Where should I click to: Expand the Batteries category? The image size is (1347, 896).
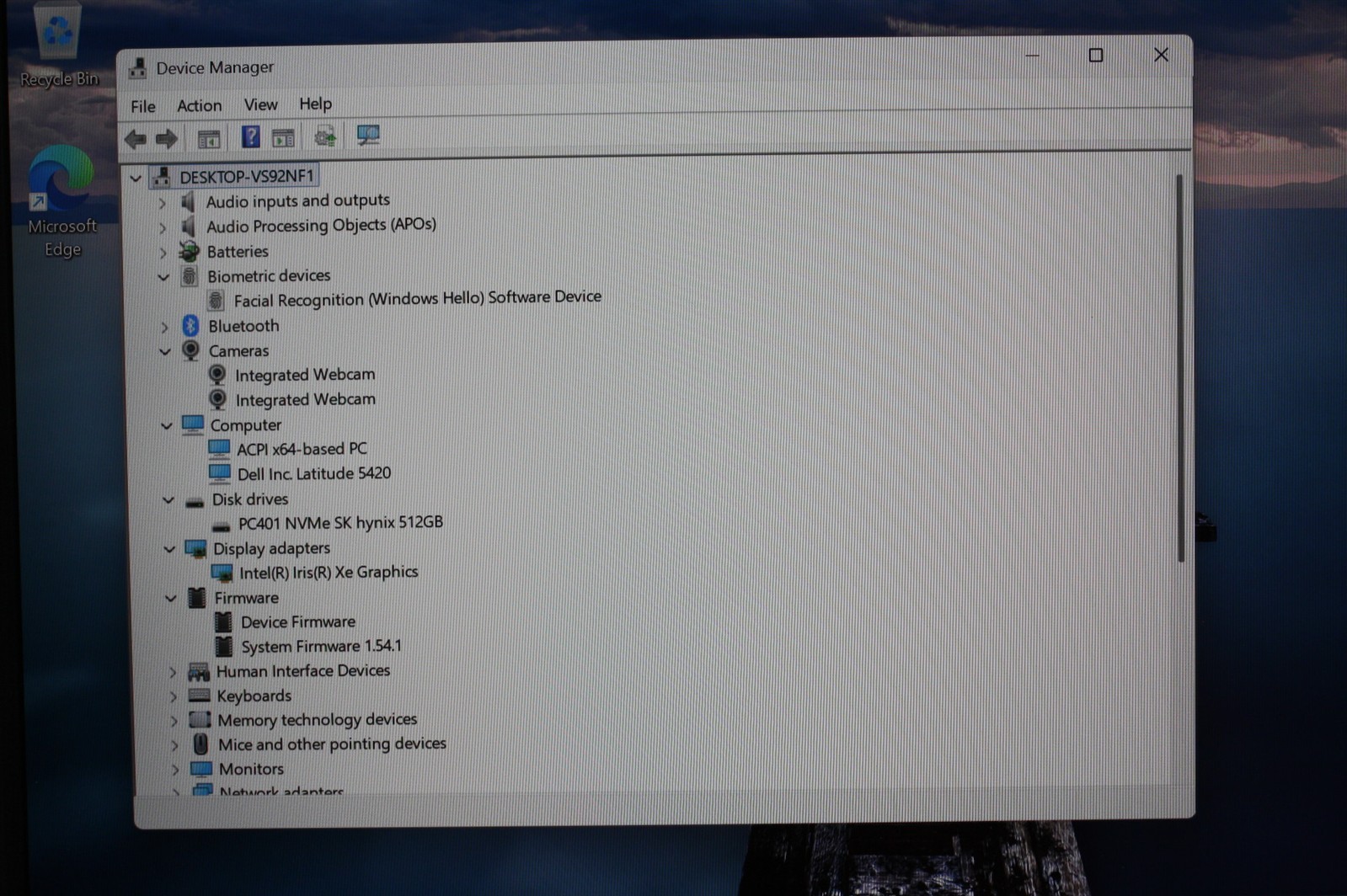pyautogui.click(x=163, y=253)
